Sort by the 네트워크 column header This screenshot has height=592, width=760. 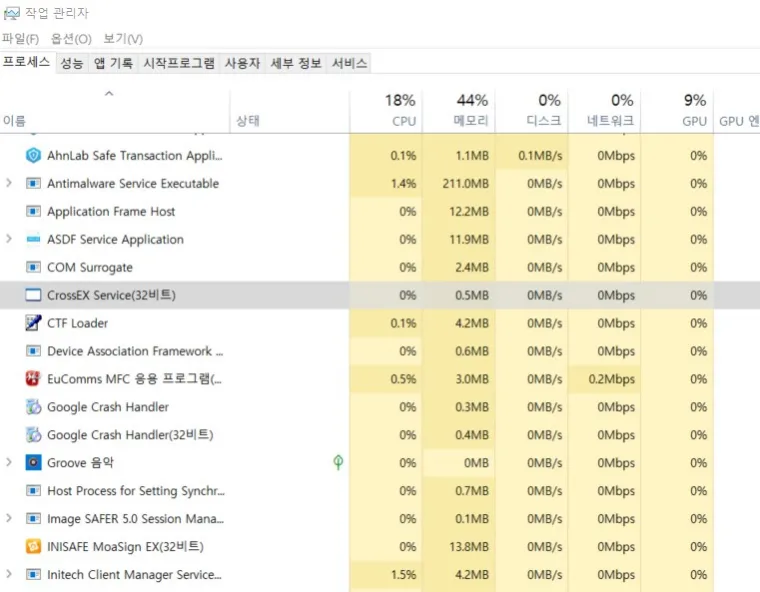click(604, 111)
